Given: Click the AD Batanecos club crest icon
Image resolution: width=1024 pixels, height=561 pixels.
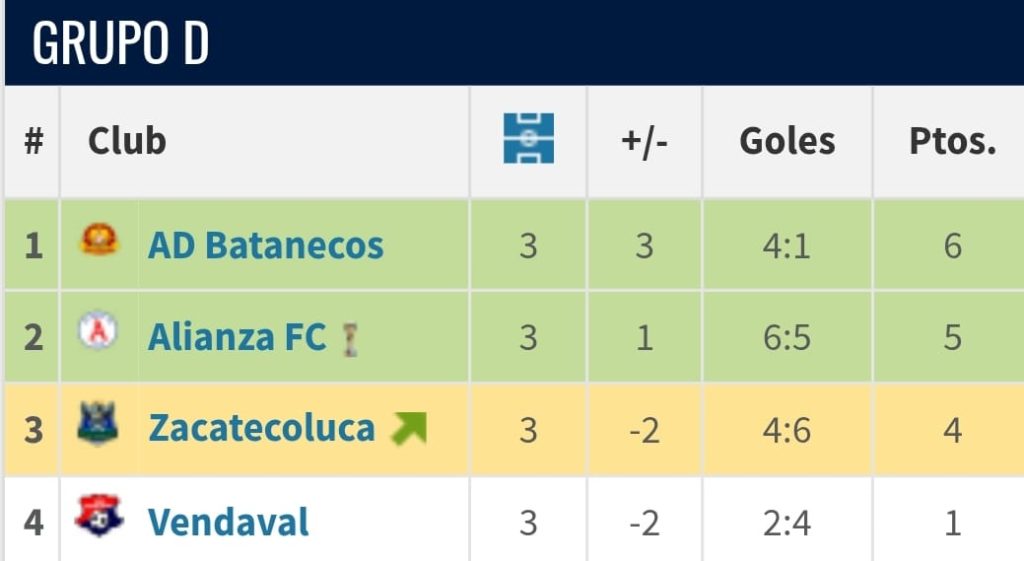Looking at the screenshot, I should click(99, 241).
